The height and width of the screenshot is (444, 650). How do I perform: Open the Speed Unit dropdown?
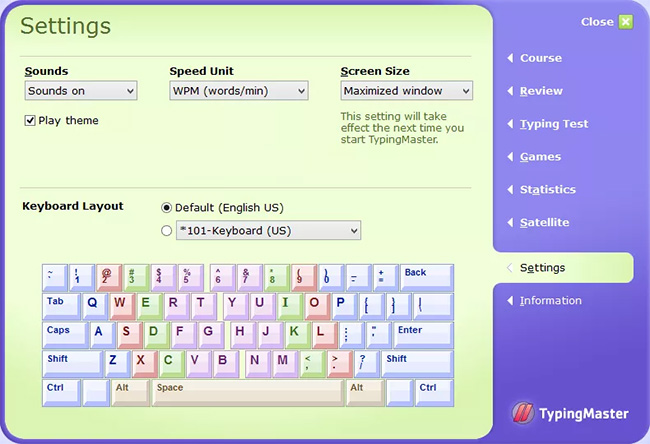239,90
